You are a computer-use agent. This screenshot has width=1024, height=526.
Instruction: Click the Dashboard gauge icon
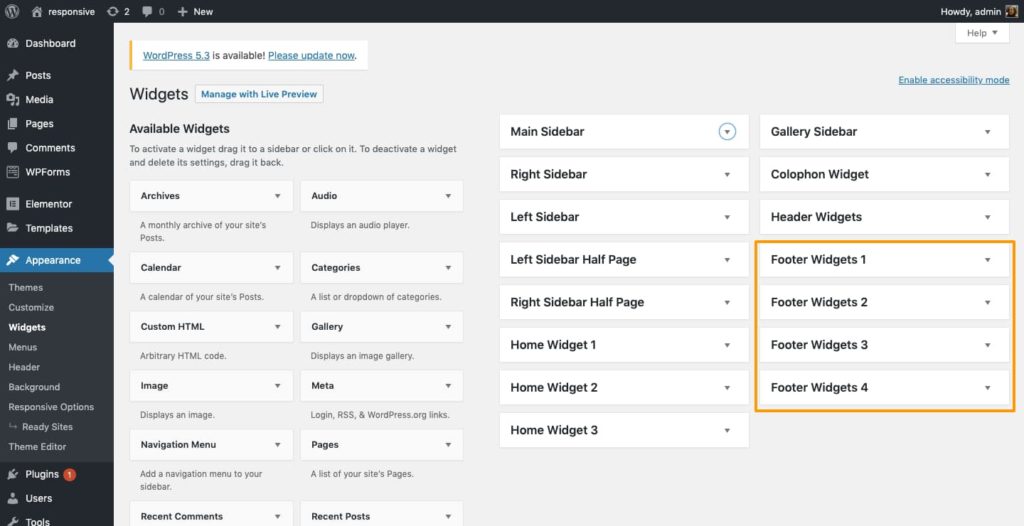pos(12,43)
